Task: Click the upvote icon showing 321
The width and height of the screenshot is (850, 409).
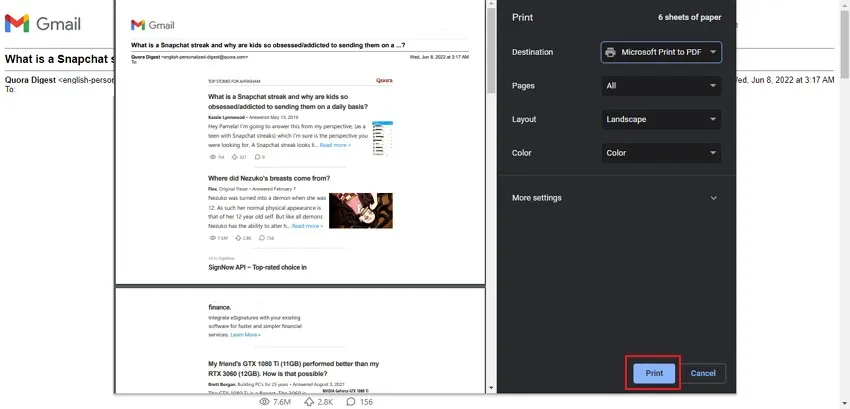Action: point(236,157)
